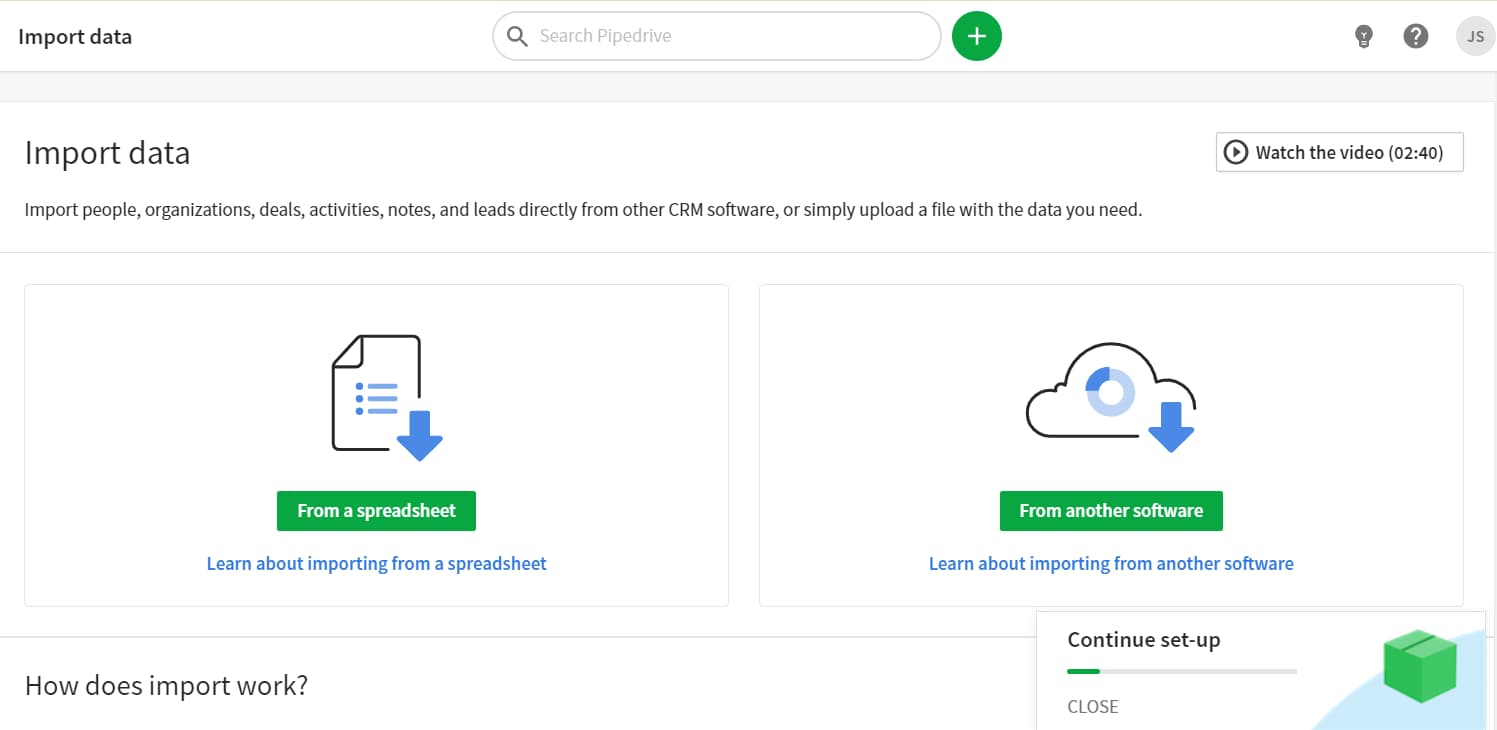
Task: Click the magnifier icon in search bar
Action: click(517, 36)
